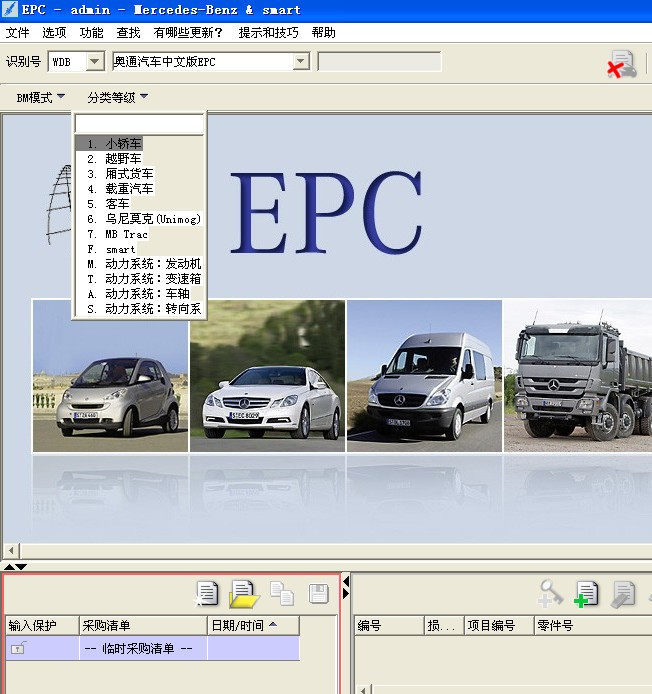
Task: Open the 帮助 menu
Action: 324,33
